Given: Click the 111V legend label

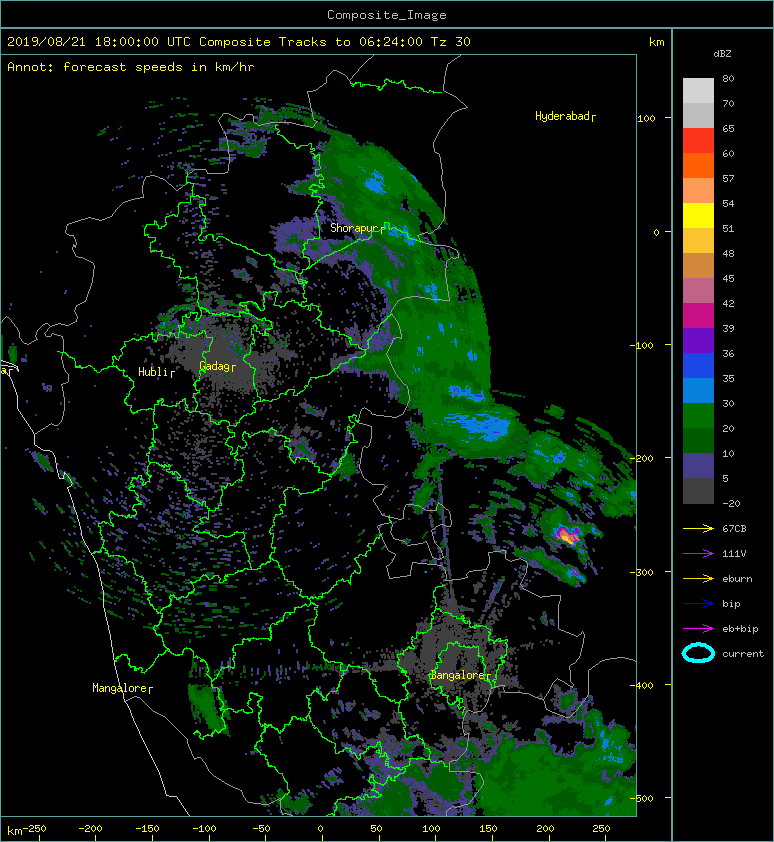Looking at the screenshot, I should coord(734,554).
